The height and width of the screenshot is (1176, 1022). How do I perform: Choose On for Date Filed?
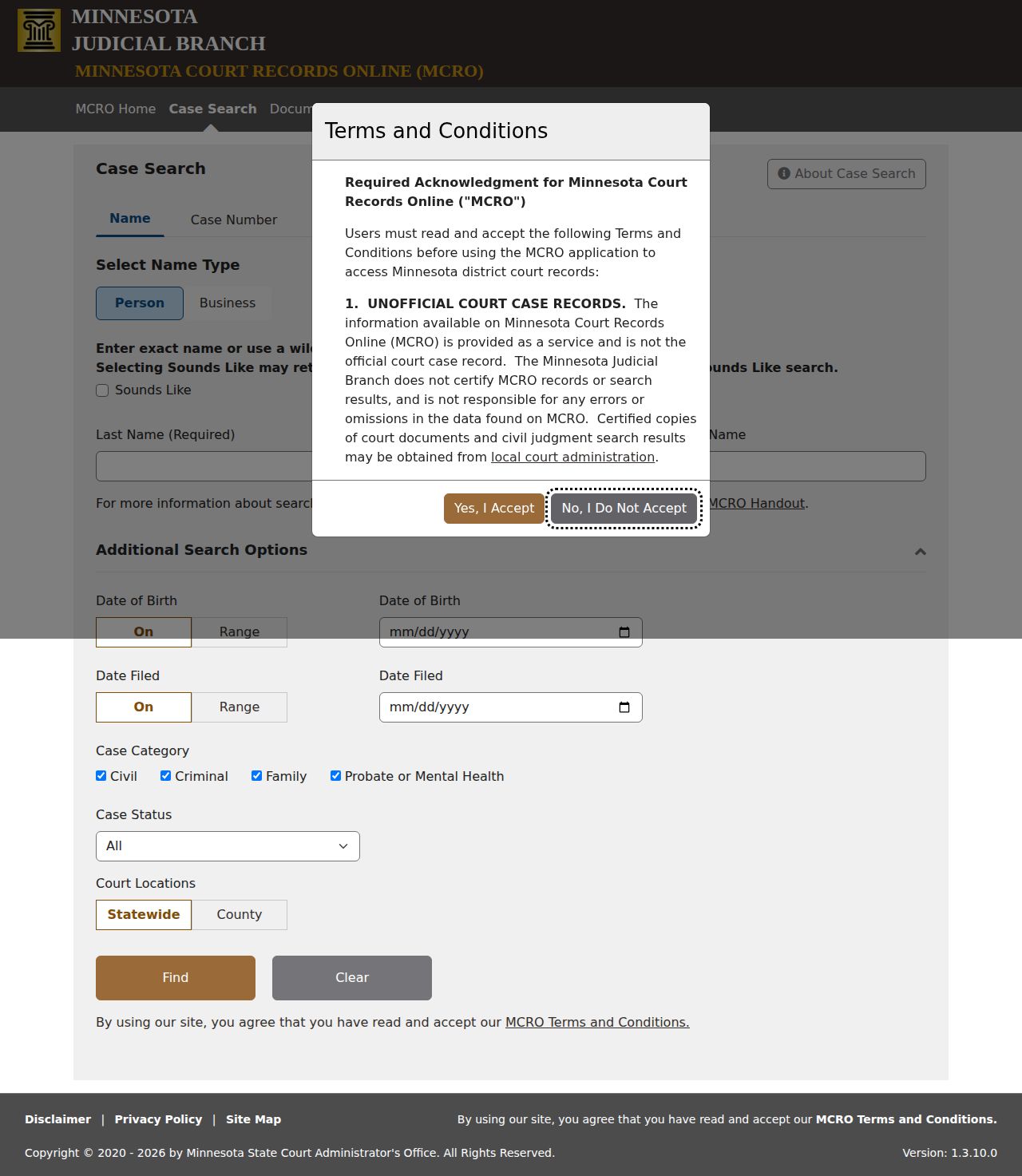(x=144, y=707)
